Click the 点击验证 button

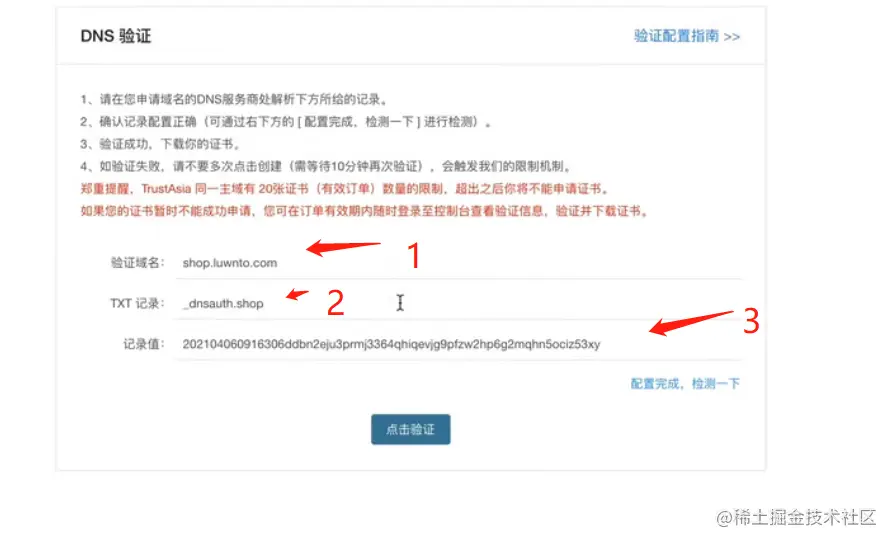(411, 429)
